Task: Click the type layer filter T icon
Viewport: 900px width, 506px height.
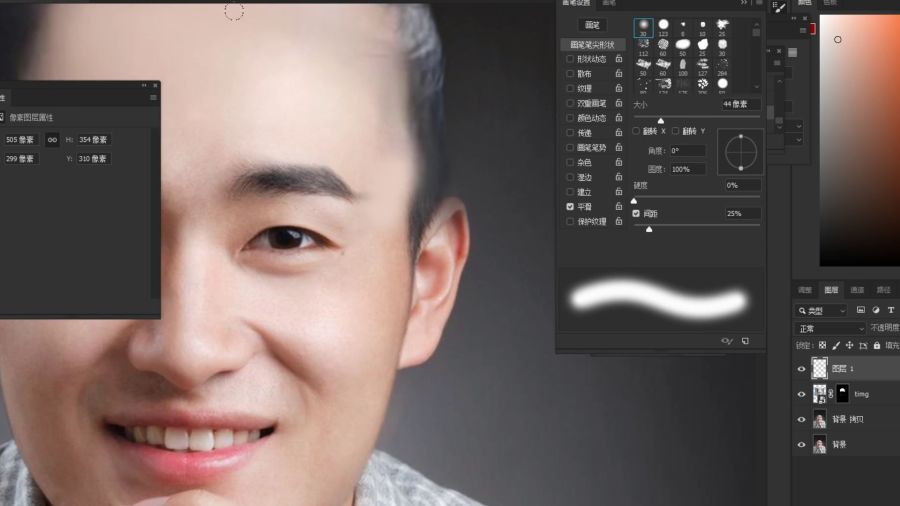Action: click(x=889, y=311)
